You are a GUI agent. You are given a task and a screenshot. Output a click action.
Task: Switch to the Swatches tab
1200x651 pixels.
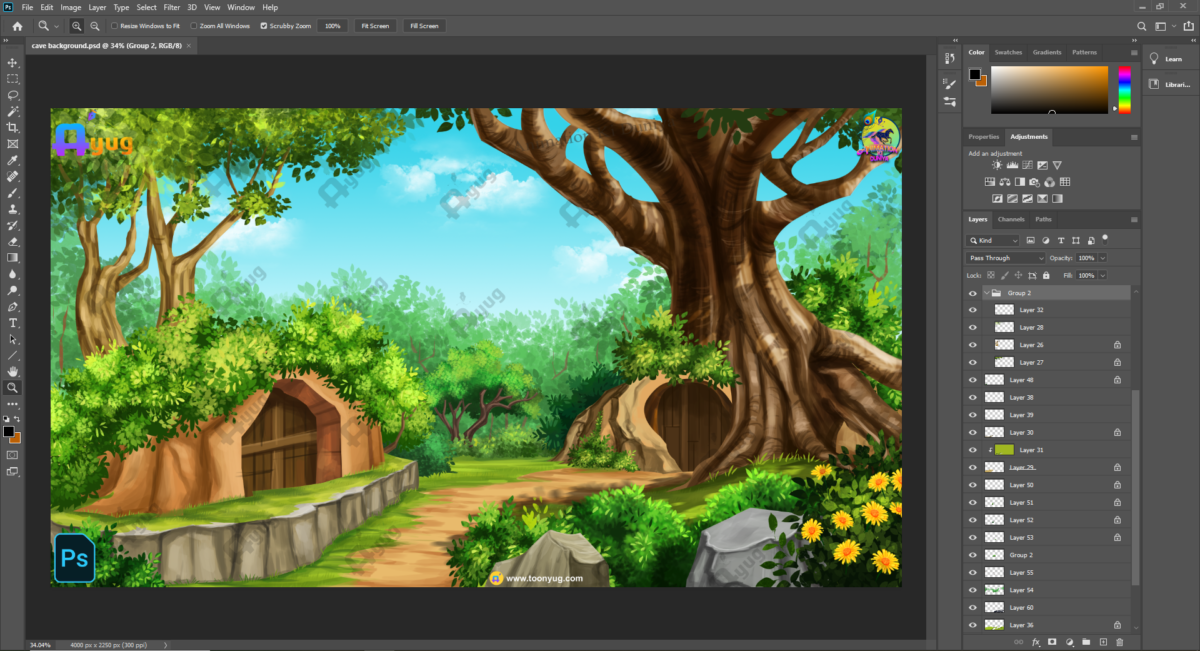click(x=1008, y=52)
